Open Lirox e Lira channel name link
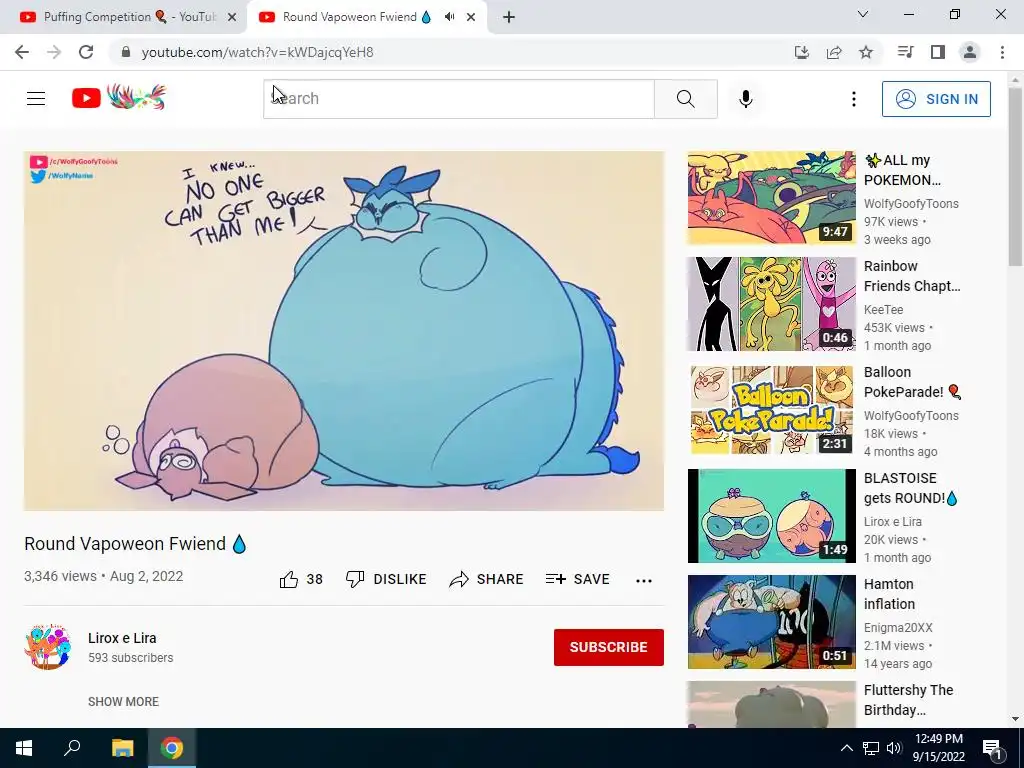The height and width of the screenshot is (768, 1024). pyautogui.click(x=122, y=638)
